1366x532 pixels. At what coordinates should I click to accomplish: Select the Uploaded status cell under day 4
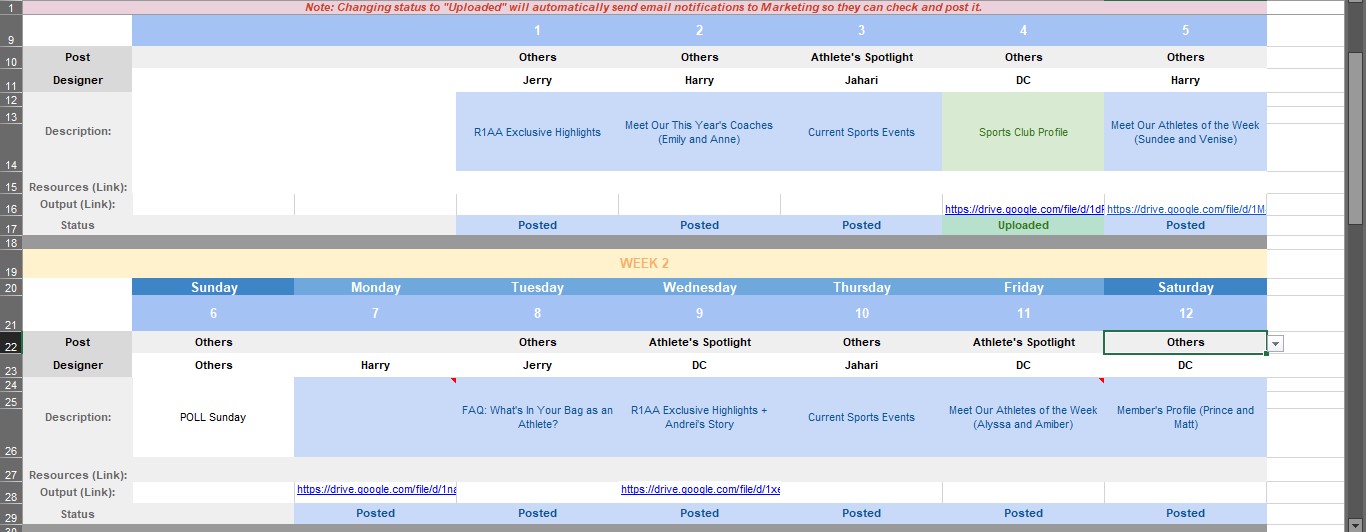click(x=1024, y=225)
